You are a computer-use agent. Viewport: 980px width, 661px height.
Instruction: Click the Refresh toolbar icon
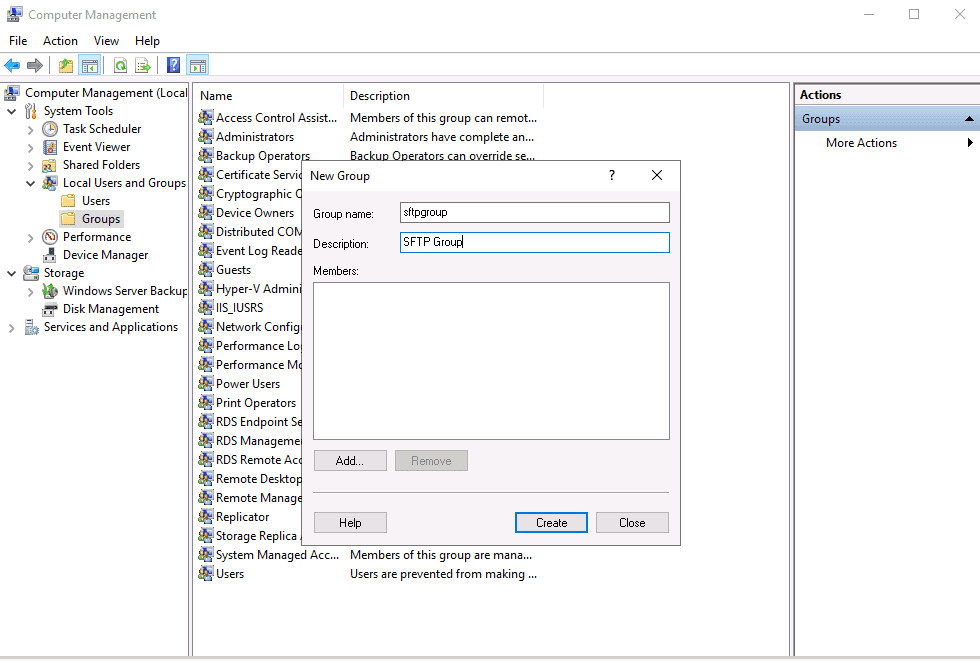coord(120,65)
